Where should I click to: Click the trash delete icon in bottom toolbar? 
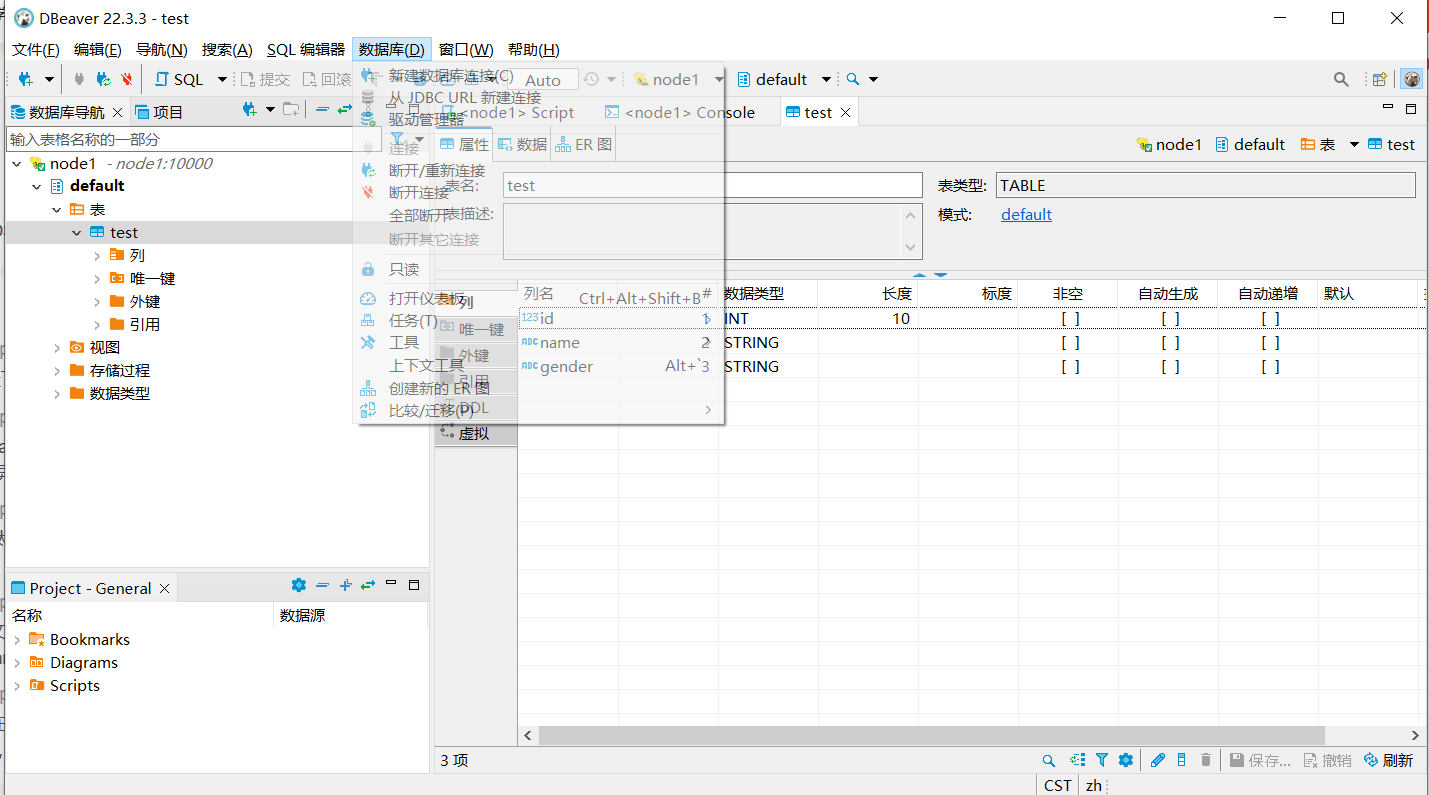[1206, 760]
